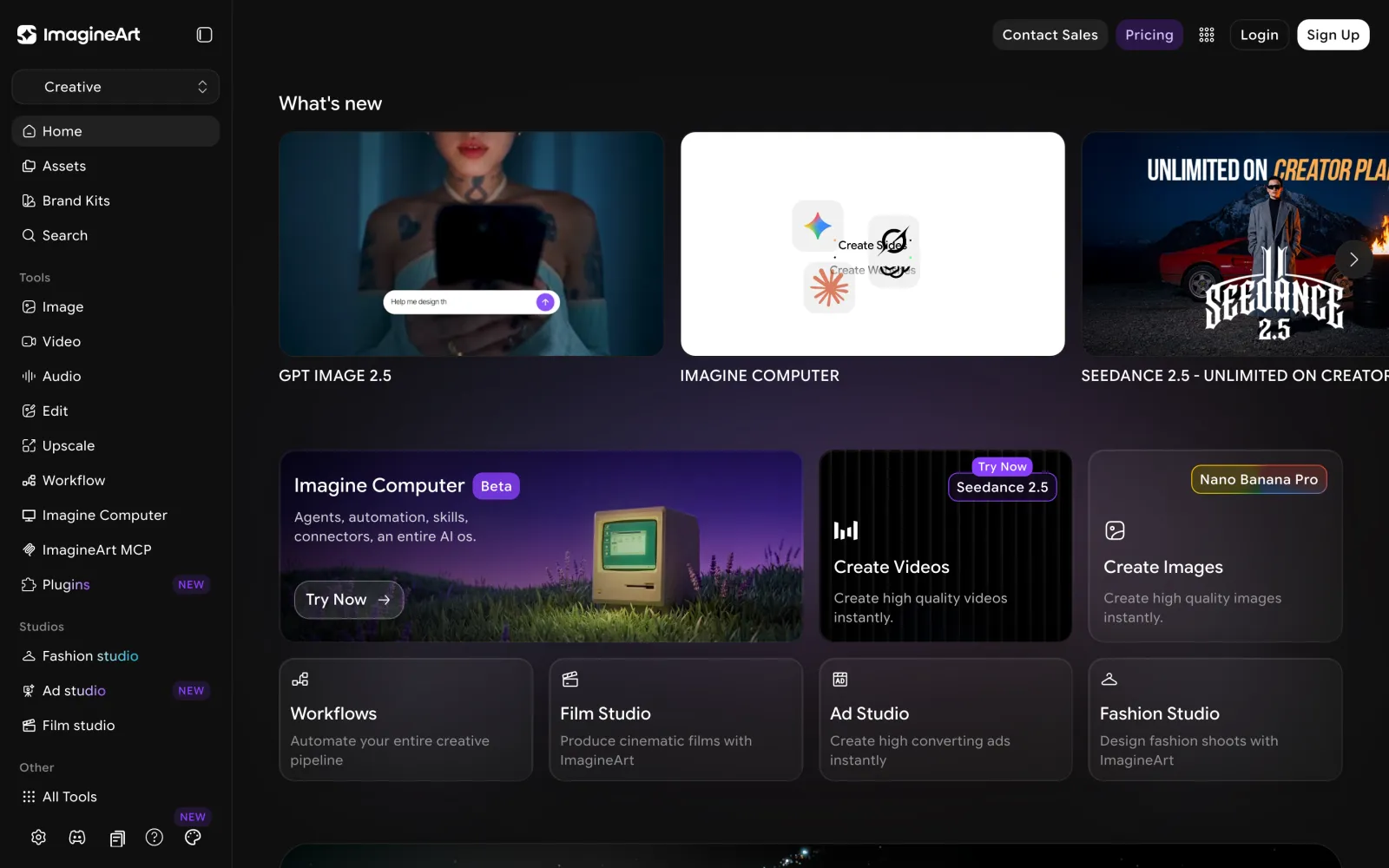The height and width of the screenshot is (868, 1389).
Task: Go to Fashion studio in sidebar
Action: click(x=115, y=656)
